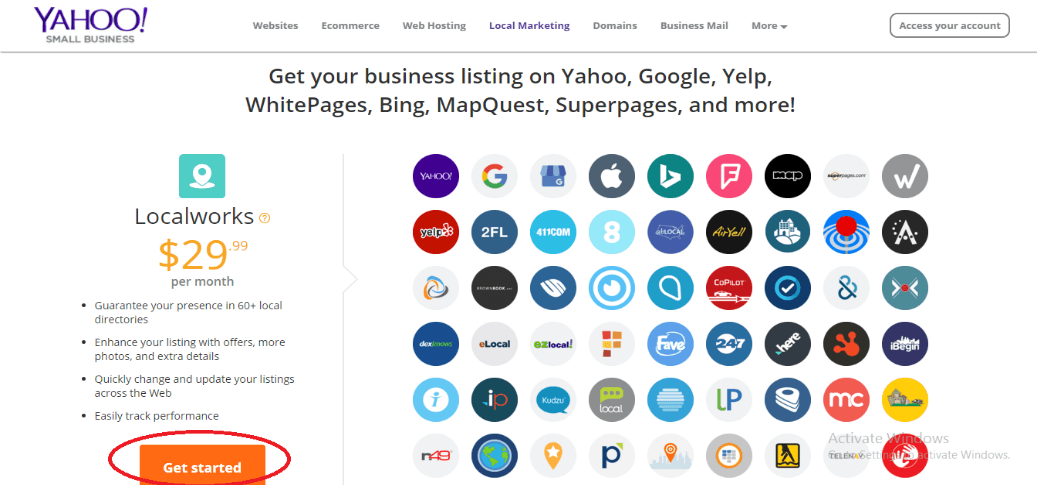
Task: Select the Google G logo icon
Action: (x=494, y=176)
